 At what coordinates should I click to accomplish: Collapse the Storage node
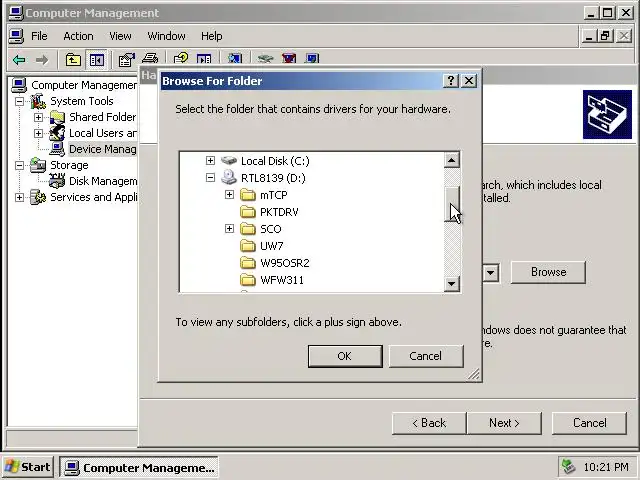19,165
